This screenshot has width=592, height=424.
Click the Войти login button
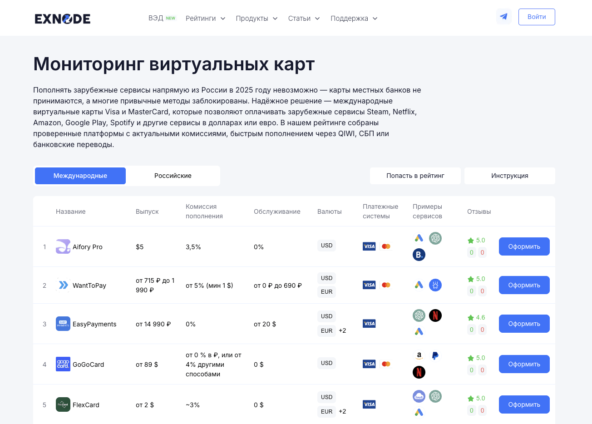tap(536, 17)
